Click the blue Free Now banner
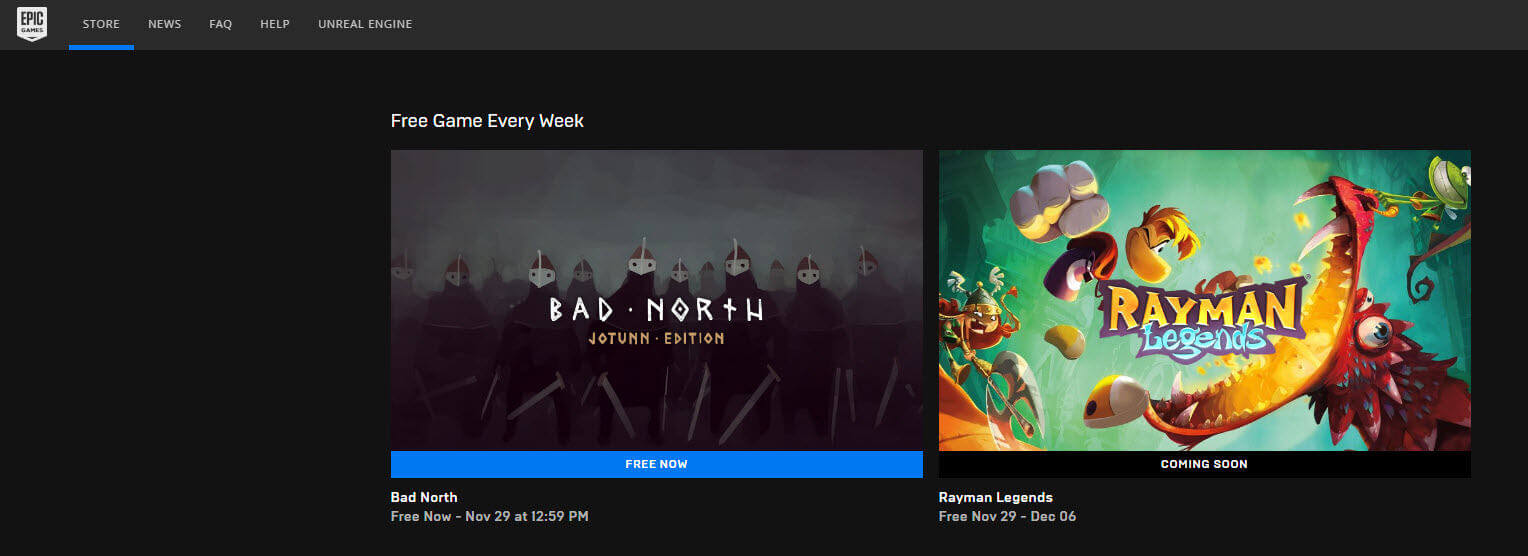This screenshot has height=556, width=1528. pos(657,464)
